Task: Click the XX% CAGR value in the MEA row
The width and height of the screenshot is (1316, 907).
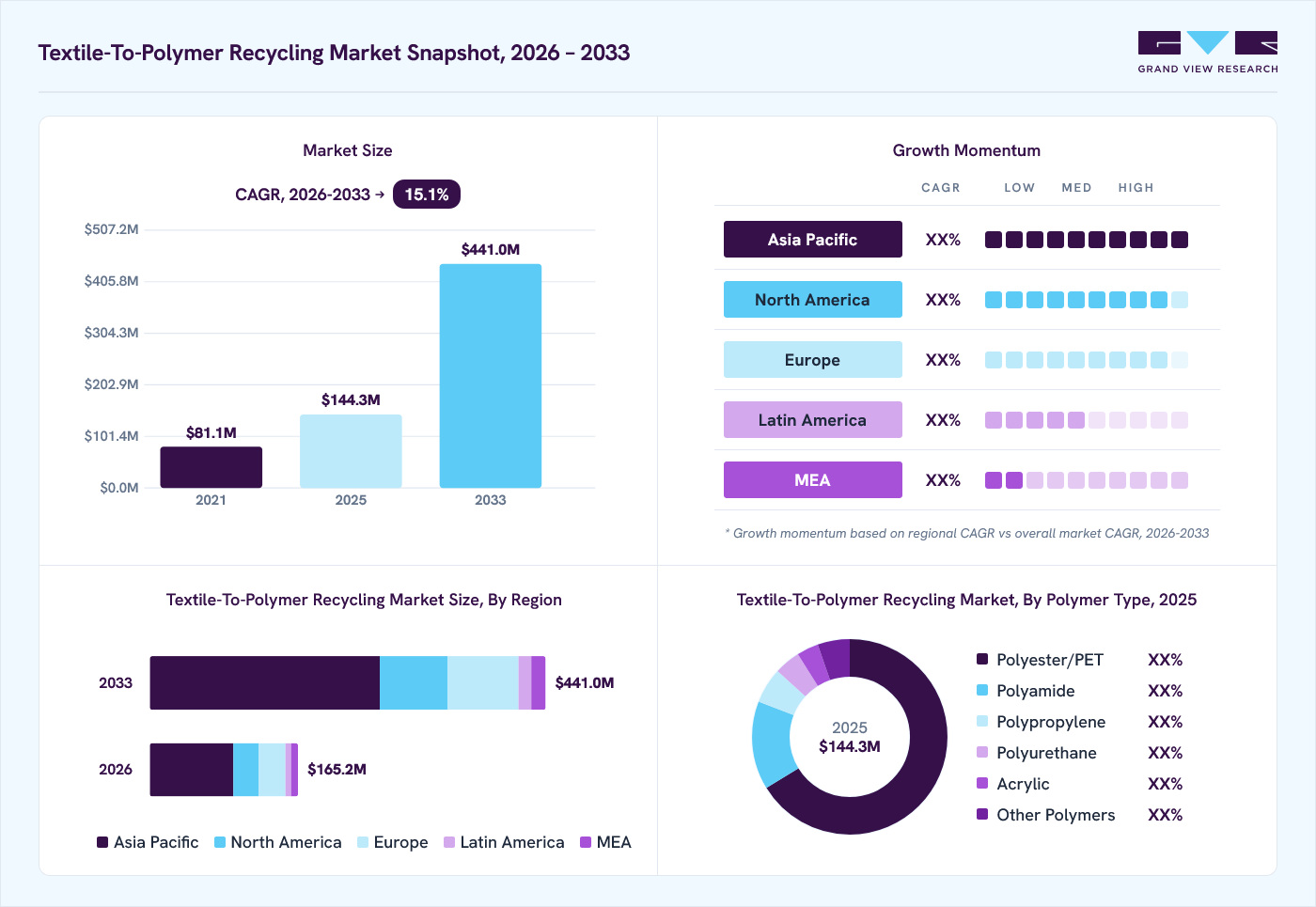Action: [x=943, y=480]
